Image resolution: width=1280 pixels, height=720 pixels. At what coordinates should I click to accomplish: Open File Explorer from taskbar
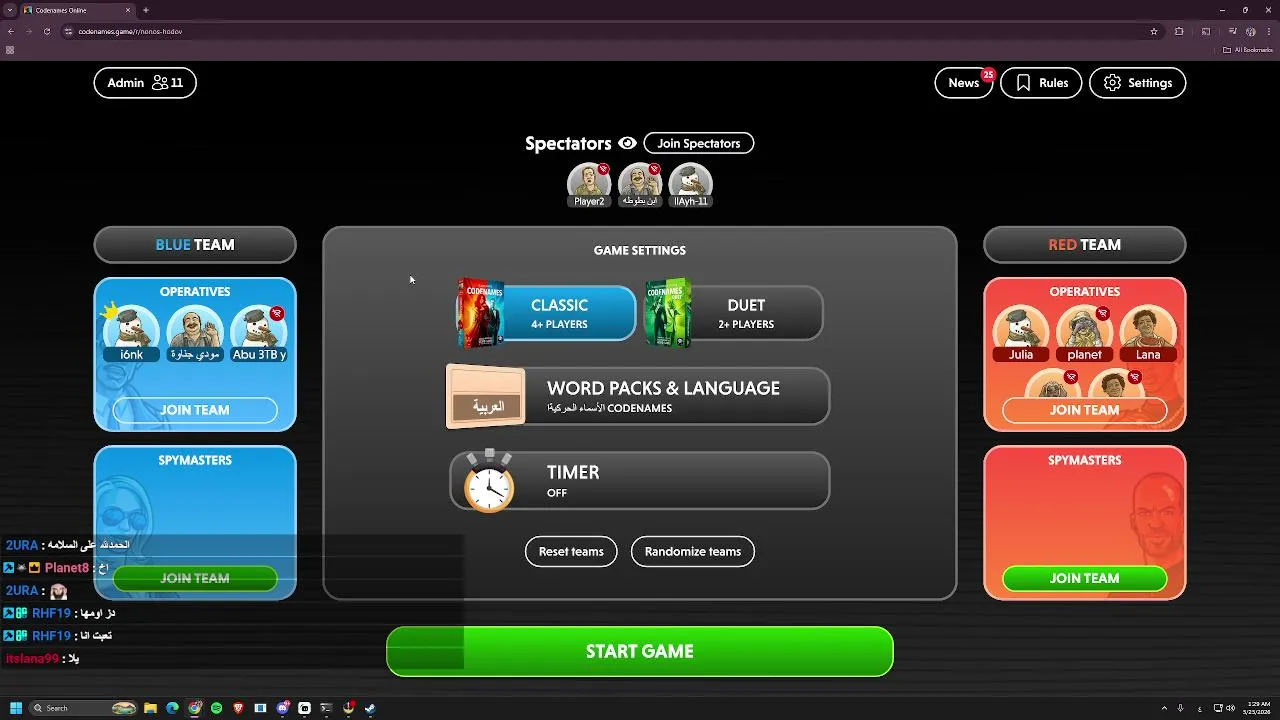point(151,708)
